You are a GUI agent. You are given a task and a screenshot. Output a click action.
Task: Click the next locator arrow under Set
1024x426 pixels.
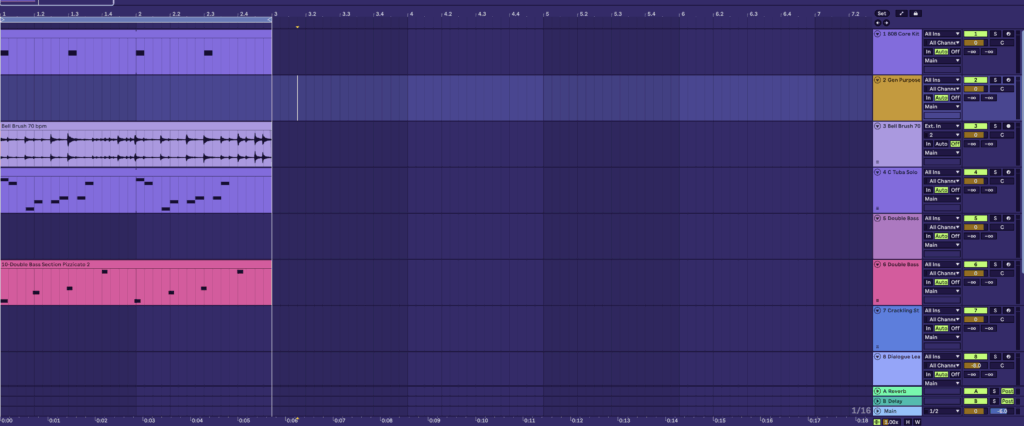[884, 22]
